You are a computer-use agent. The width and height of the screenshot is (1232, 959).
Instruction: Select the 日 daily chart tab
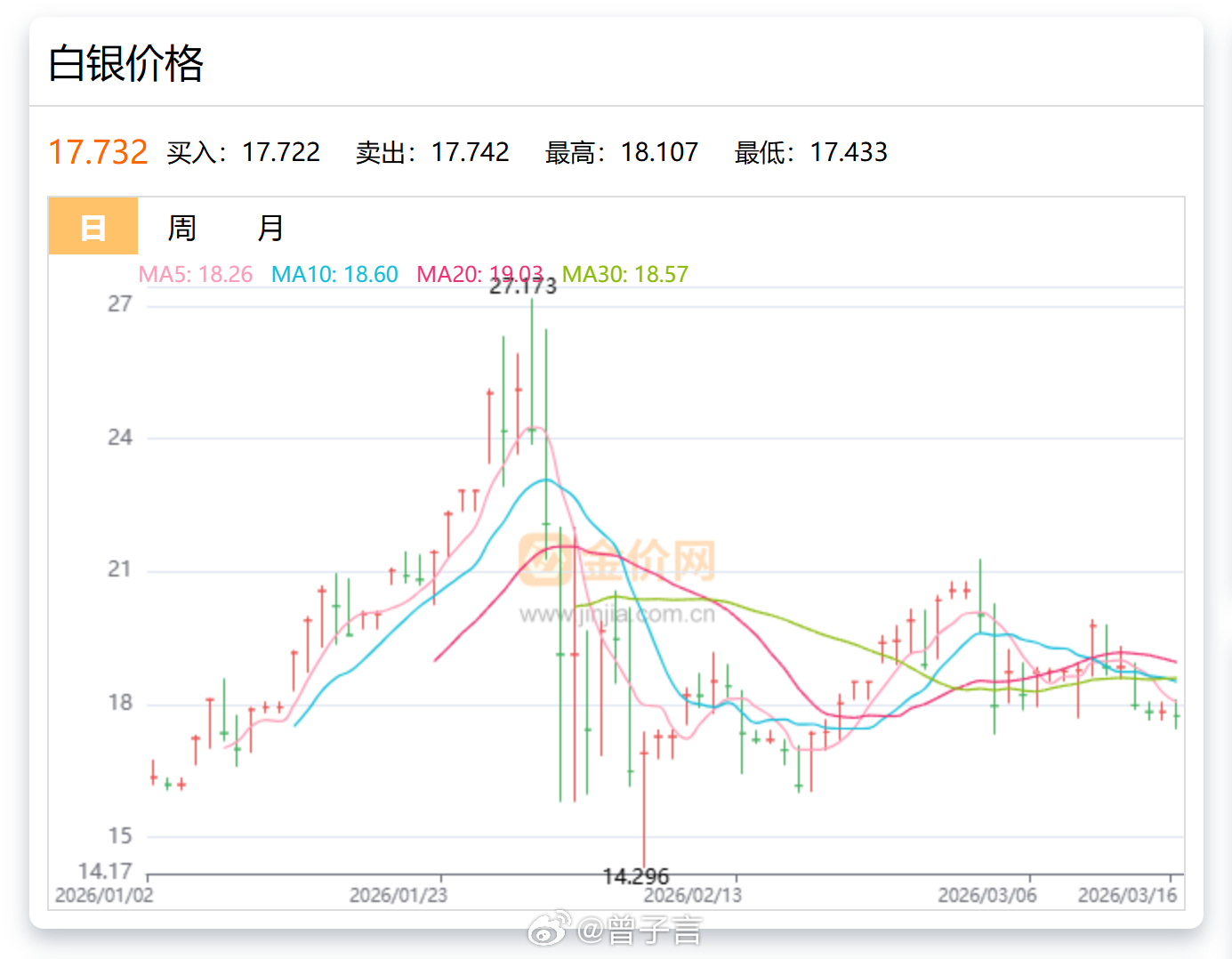pyautogui.click(x=93, y=226)
